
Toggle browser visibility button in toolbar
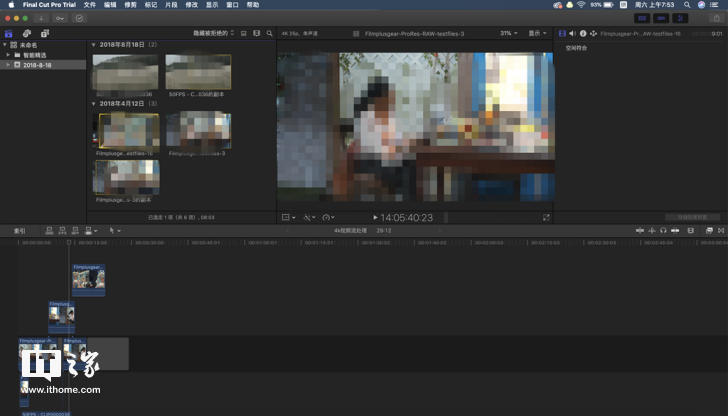pyautogui.click(x=642, y=19)
